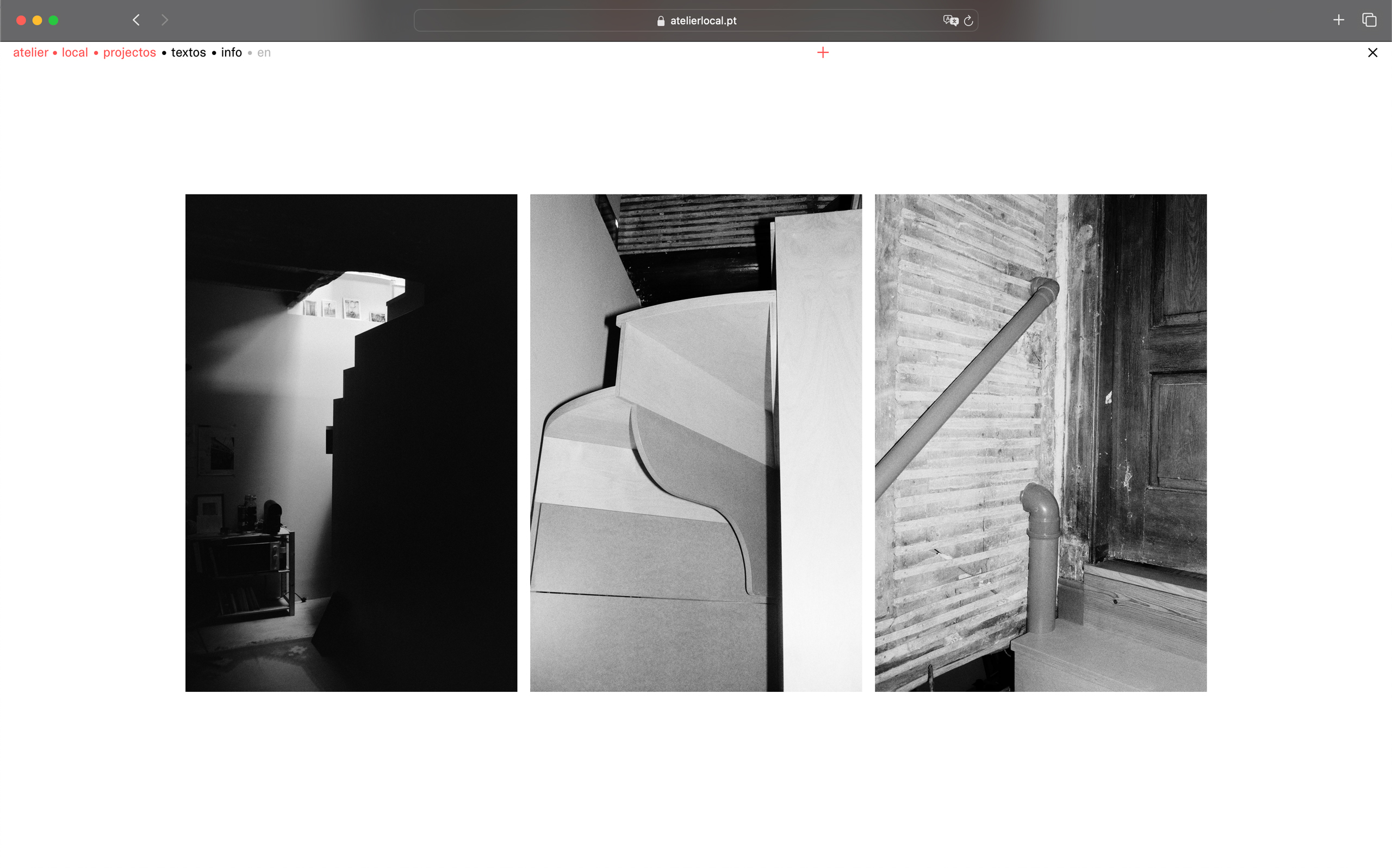Click the padlock icon in address bar
This screenshot has height=868, width=1392.
[x=661, y=21]
